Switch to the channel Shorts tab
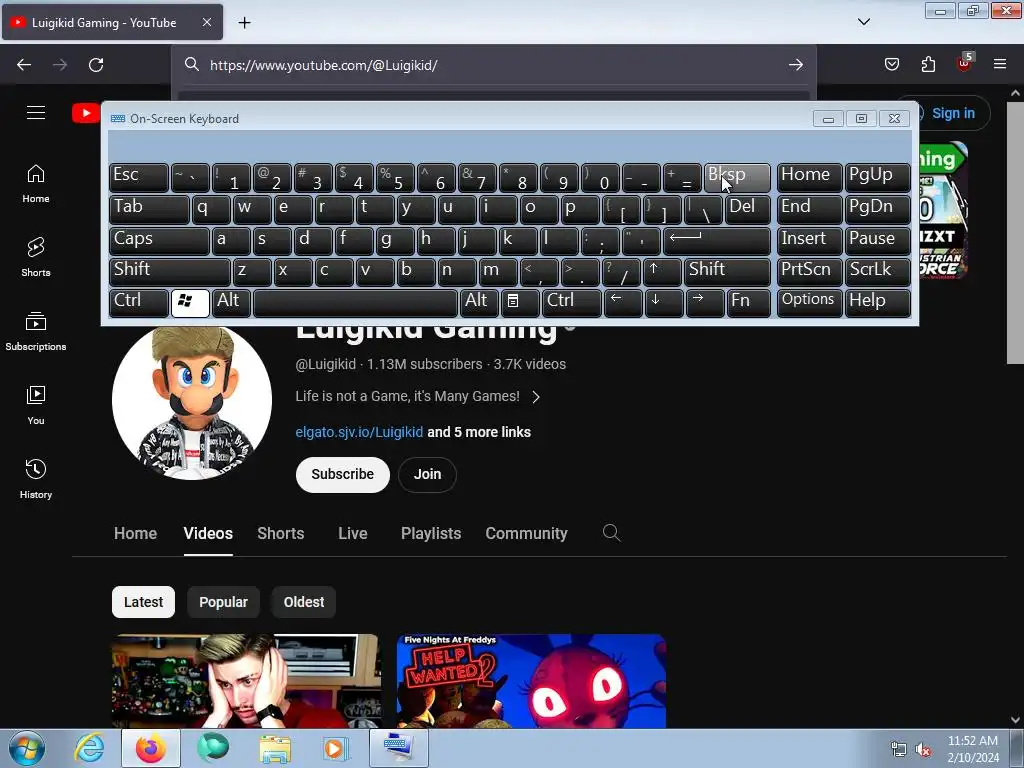The image size is (1024, 768). [281, 533]
